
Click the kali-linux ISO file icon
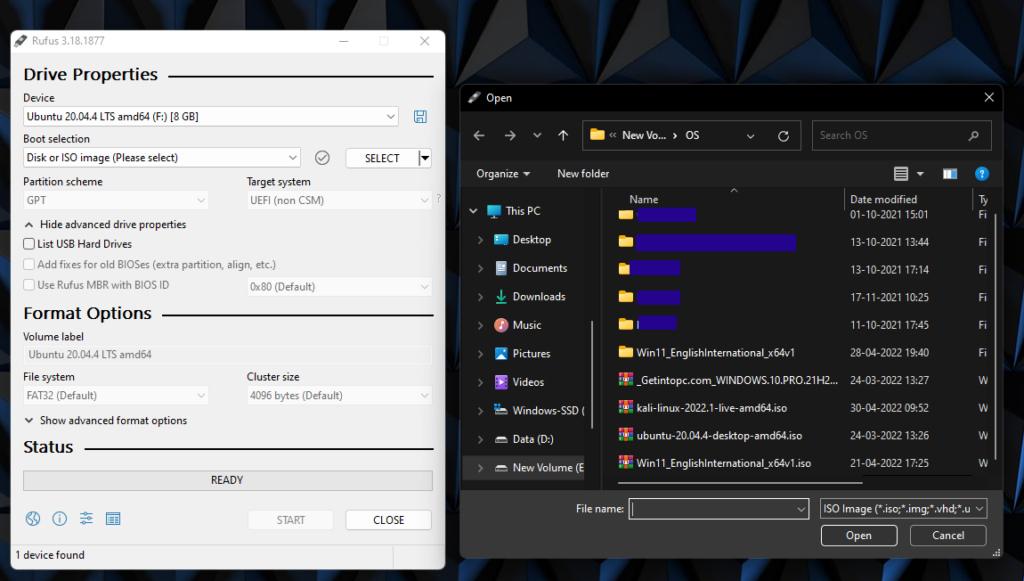click(626, 407)
